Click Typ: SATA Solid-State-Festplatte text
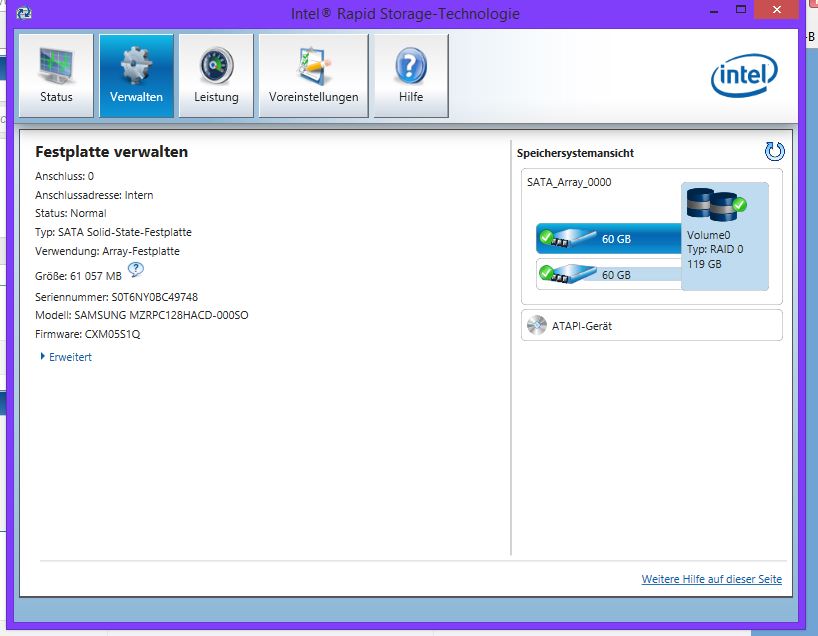Image resolution: width=818 pixels, height=636 pixels. 113,232
